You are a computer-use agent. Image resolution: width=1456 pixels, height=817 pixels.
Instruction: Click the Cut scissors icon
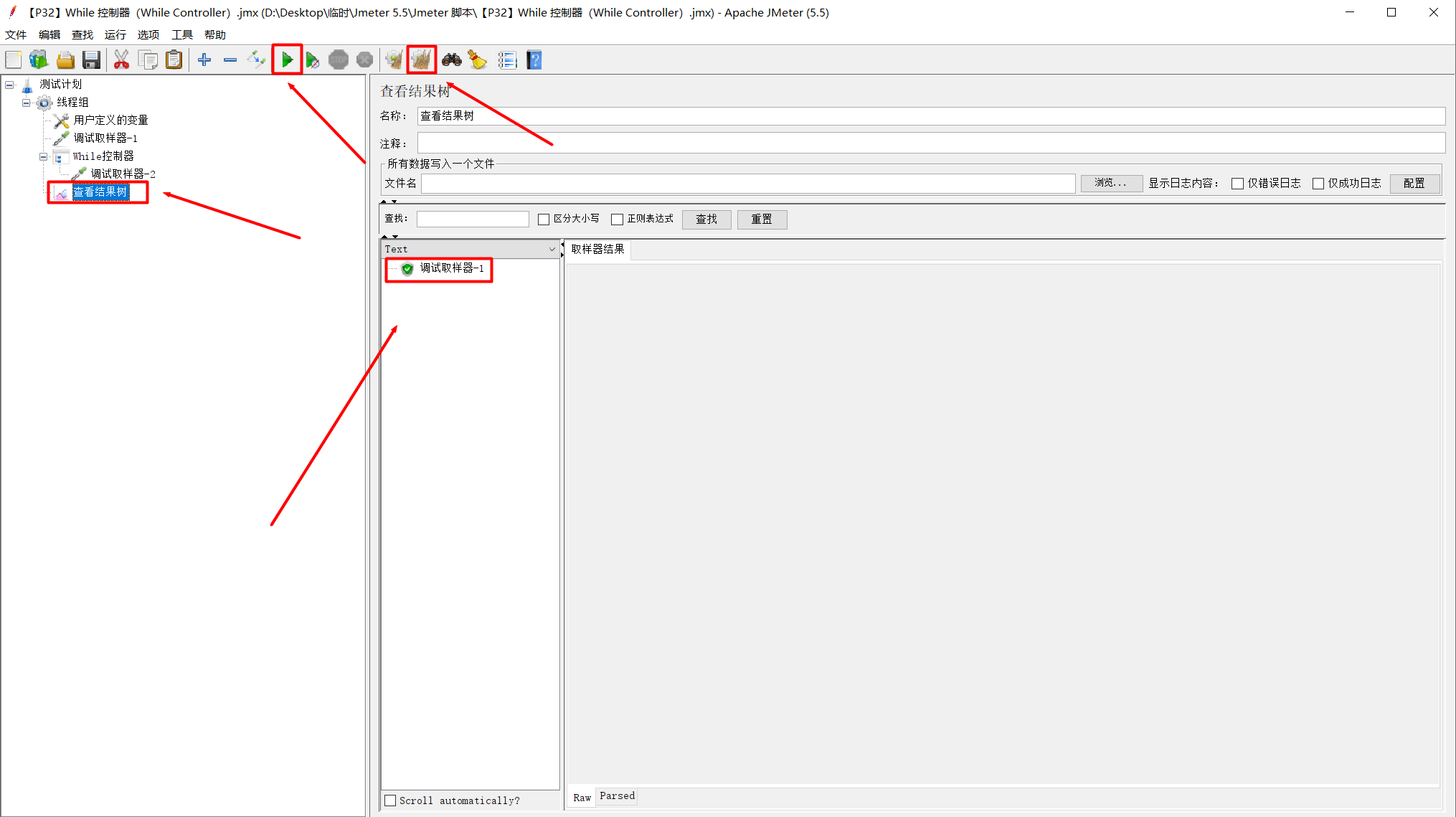point(121,60)
